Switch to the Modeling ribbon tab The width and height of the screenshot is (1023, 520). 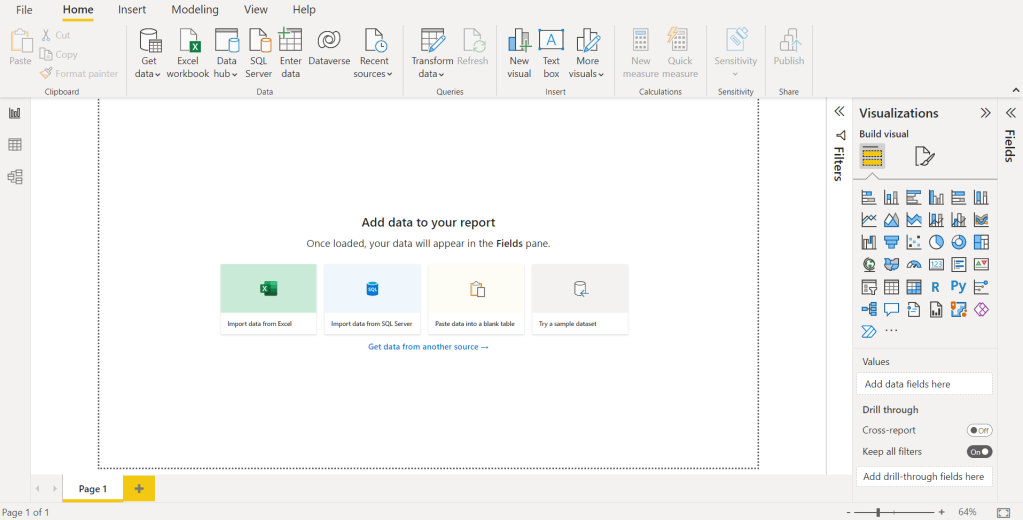(195, 10)
